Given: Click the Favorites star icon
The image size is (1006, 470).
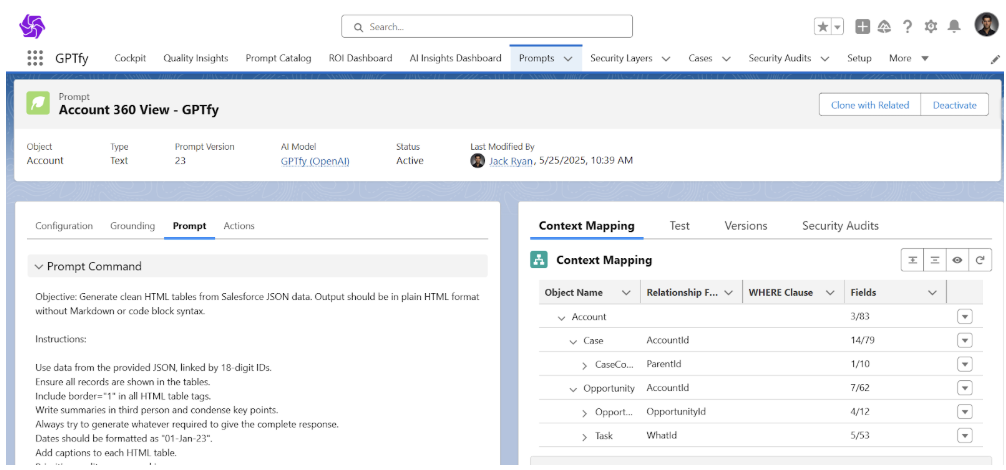Looking at the screenshot, I should (823, 26).
